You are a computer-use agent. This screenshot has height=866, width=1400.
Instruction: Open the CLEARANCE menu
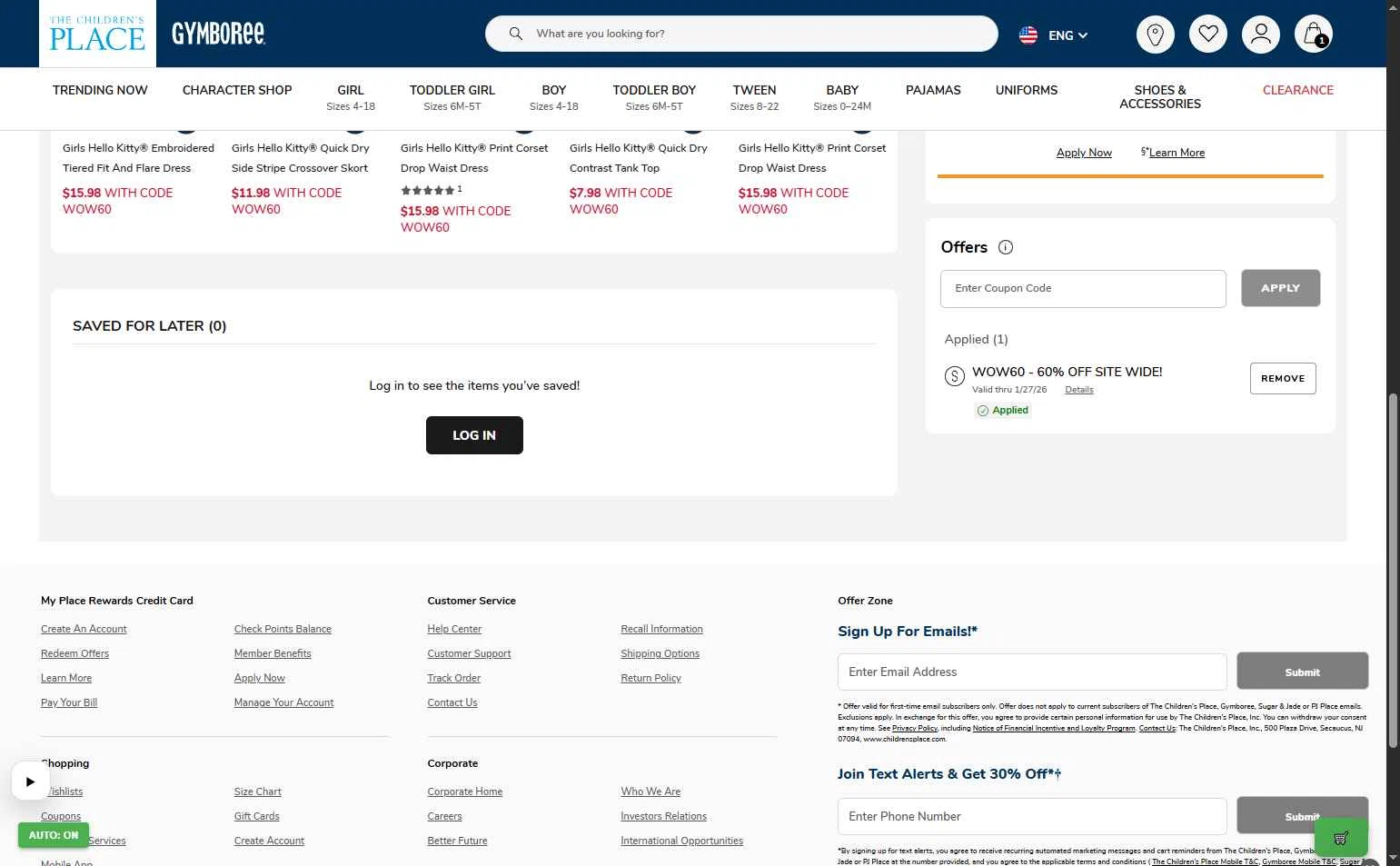click(1298, 90)
